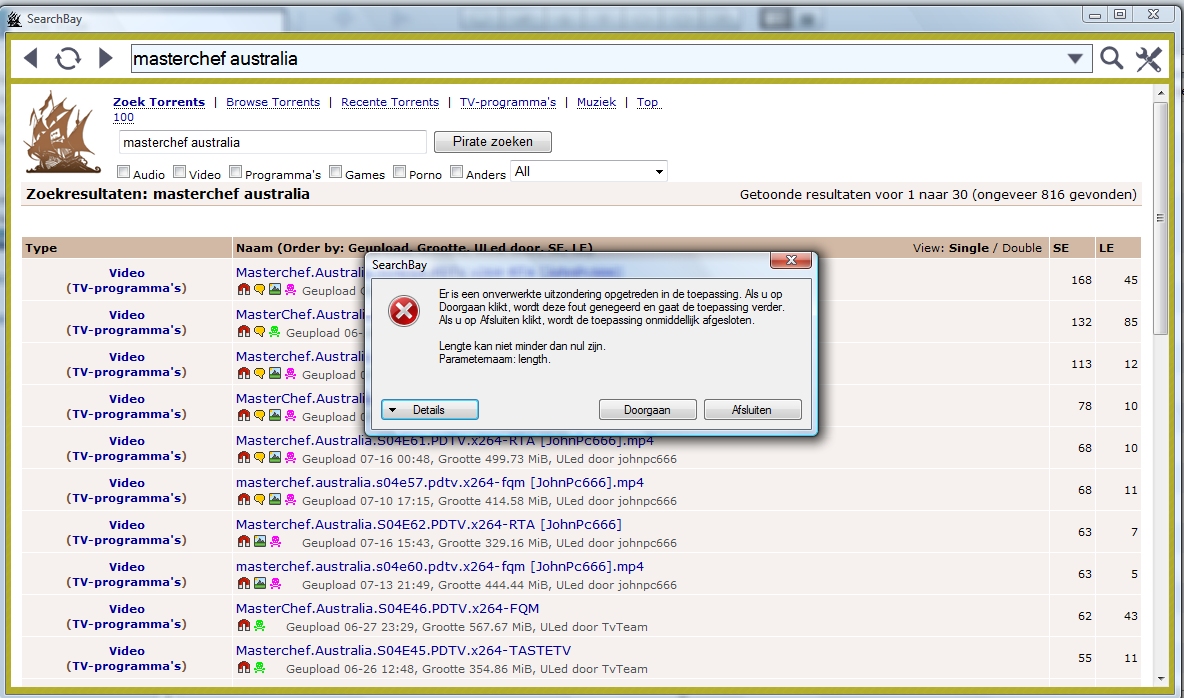
Task: Open settings via wrench and screwdriver icon
Action: click(x=1149, y=58)
